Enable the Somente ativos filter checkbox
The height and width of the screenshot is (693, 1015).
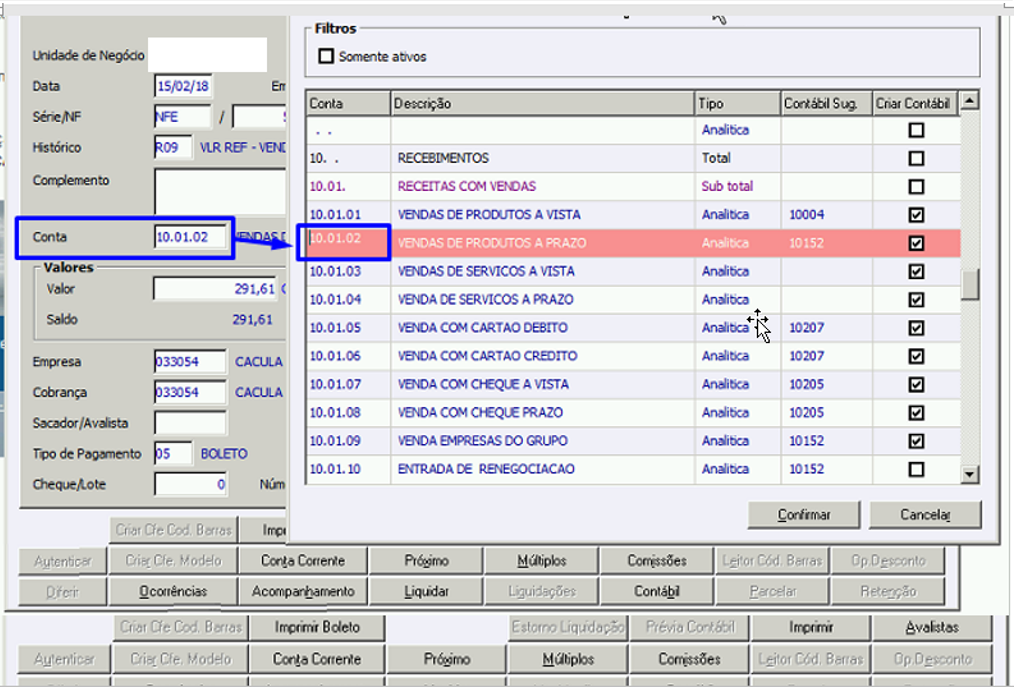[x=326, y=56]
